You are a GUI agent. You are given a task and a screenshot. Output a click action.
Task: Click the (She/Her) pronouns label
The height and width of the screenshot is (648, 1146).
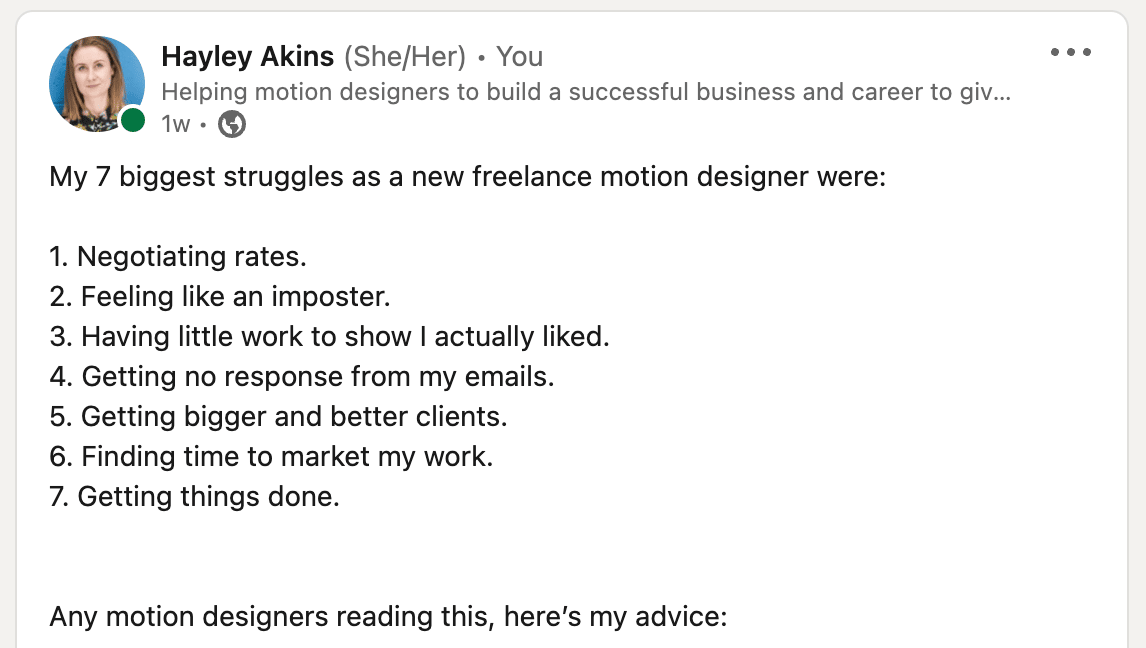click(405, 56)
